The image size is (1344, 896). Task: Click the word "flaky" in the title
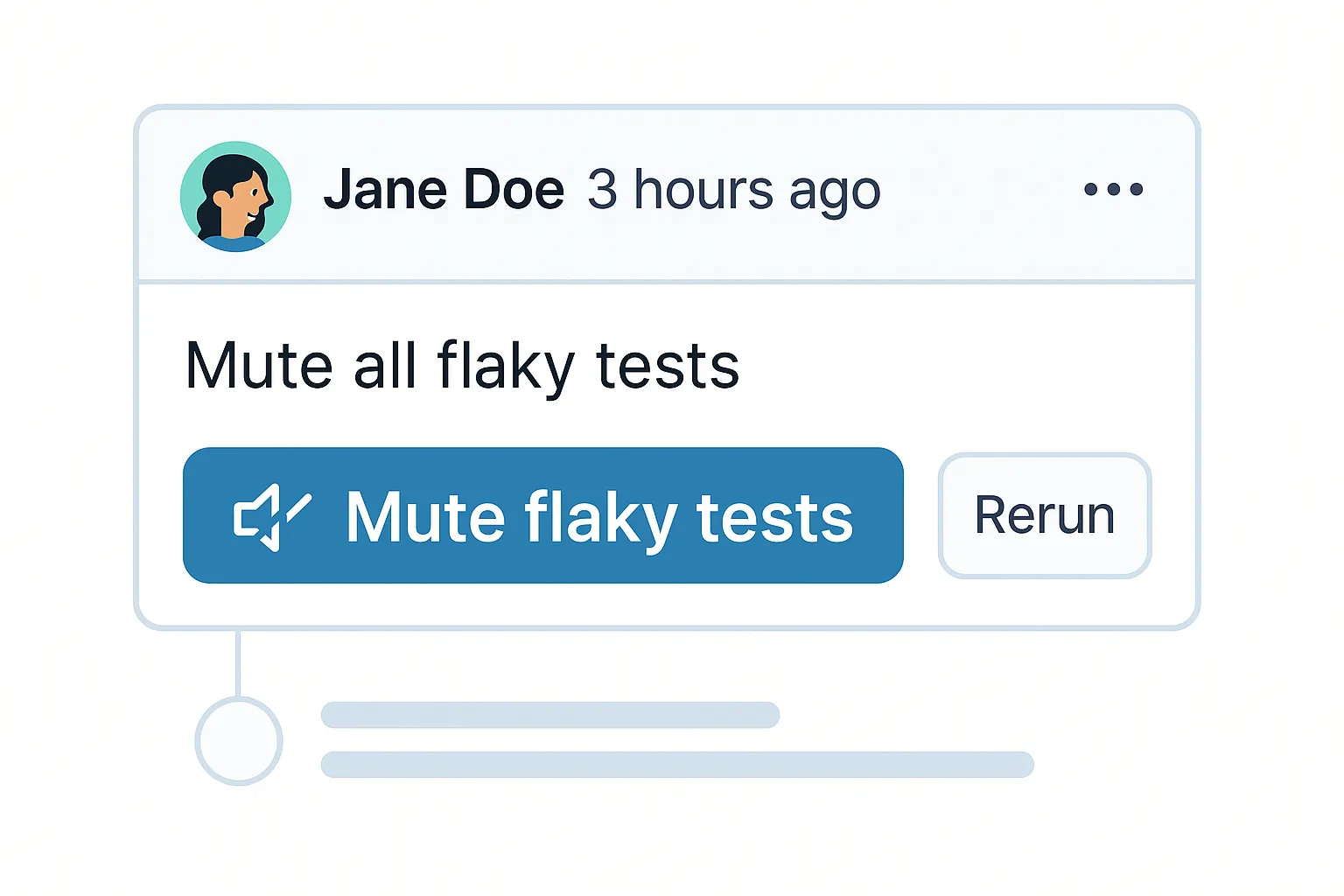point(505,366)
